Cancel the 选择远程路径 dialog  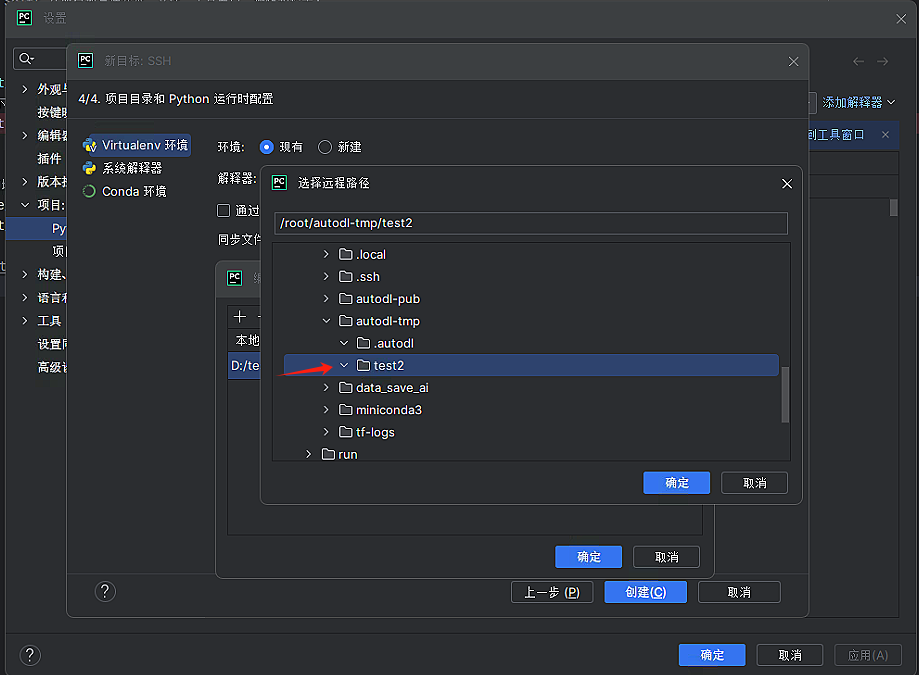(x=754, y=483)
